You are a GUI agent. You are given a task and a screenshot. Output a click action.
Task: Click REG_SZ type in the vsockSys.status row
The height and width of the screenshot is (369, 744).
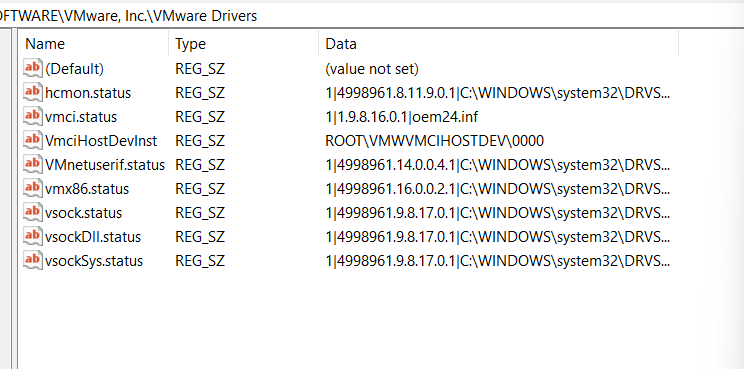click(x=200, y=261)
